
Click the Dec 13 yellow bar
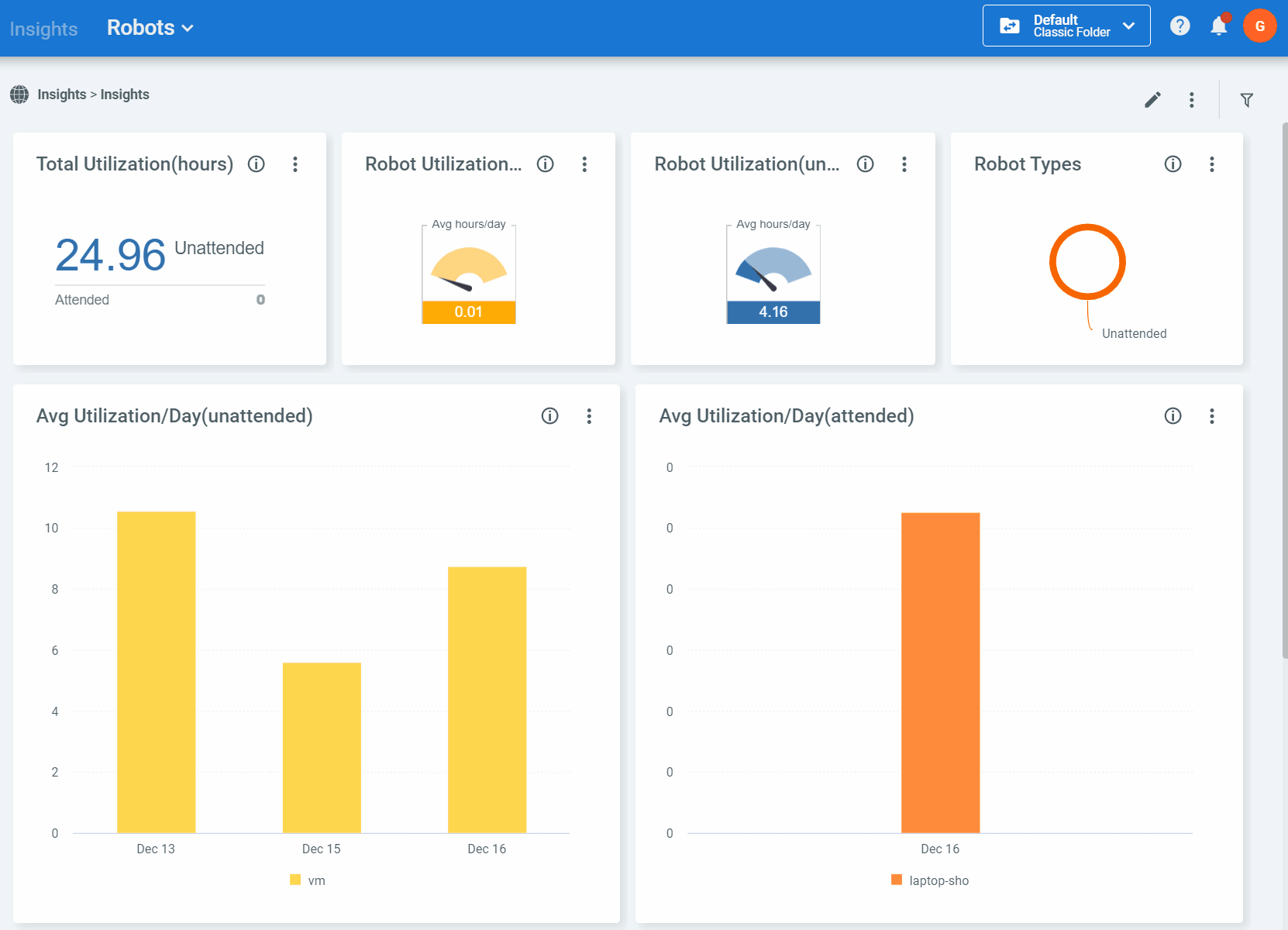[x=157, y=673]
